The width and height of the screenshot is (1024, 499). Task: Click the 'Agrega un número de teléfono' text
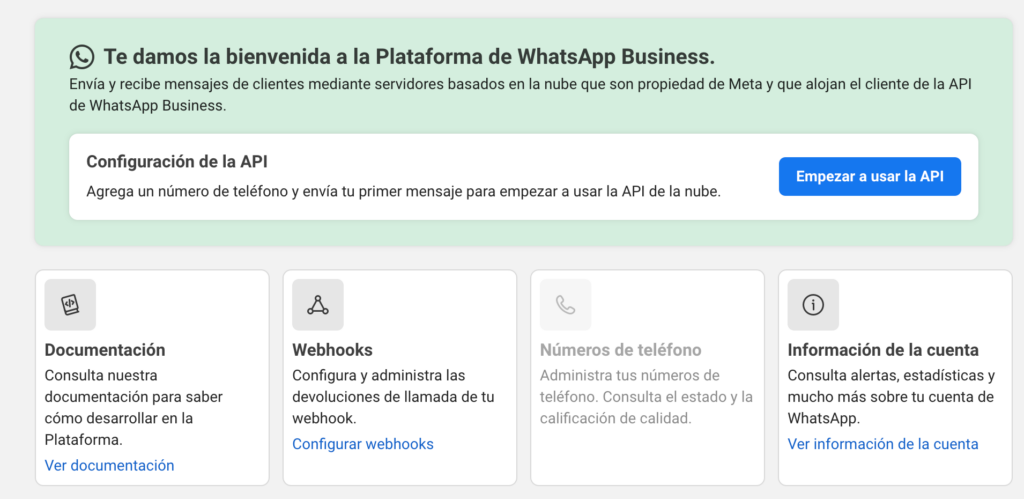(x=402, y=190)
